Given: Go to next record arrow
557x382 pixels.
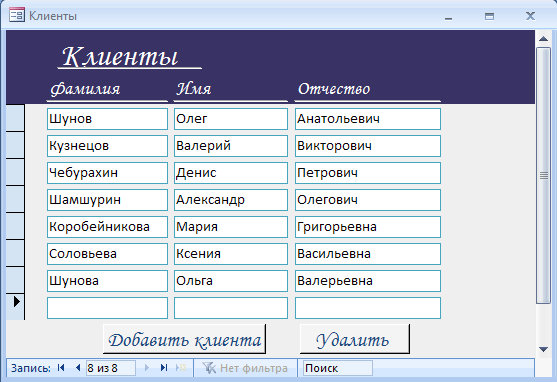Looking at the screenshot, I should coord(147,368).
